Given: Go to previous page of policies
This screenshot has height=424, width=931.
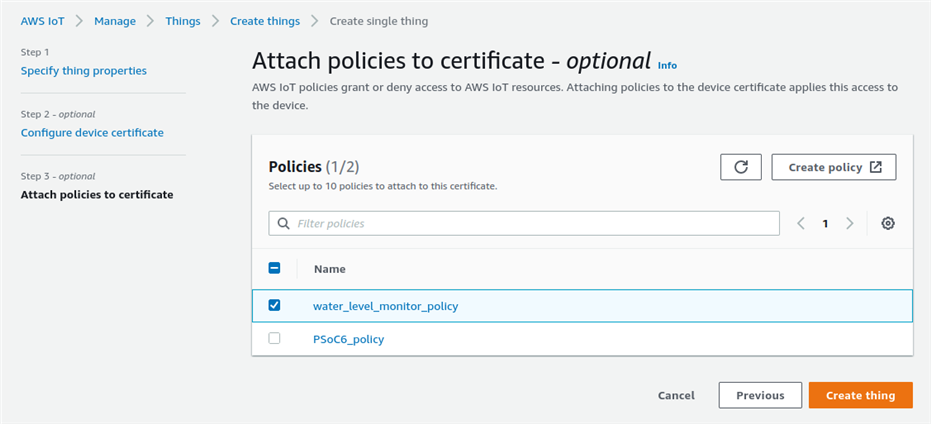Looking at the screenshot, I should 801,223.
